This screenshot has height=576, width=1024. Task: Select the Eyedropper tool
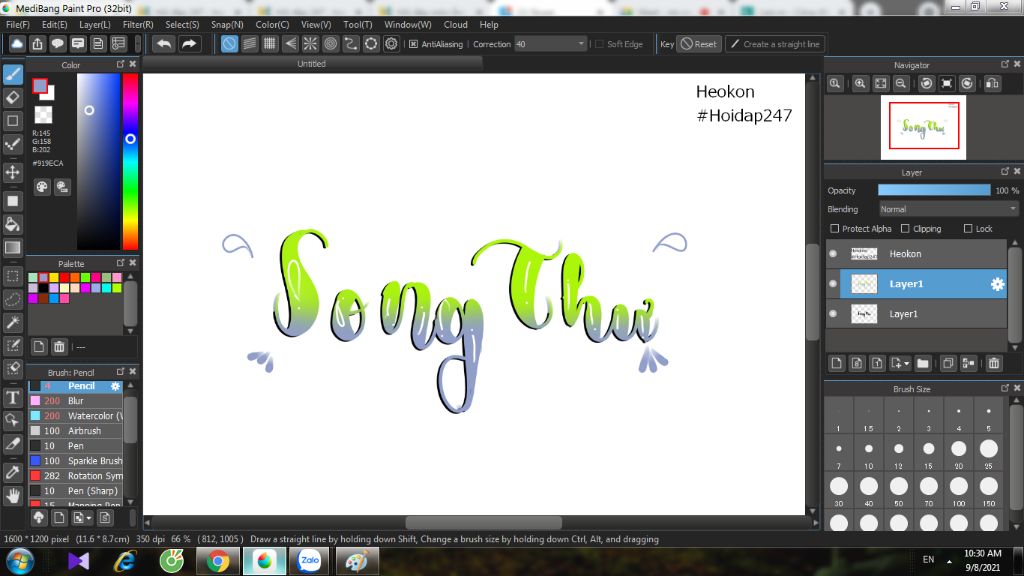(x=12, y=472)
